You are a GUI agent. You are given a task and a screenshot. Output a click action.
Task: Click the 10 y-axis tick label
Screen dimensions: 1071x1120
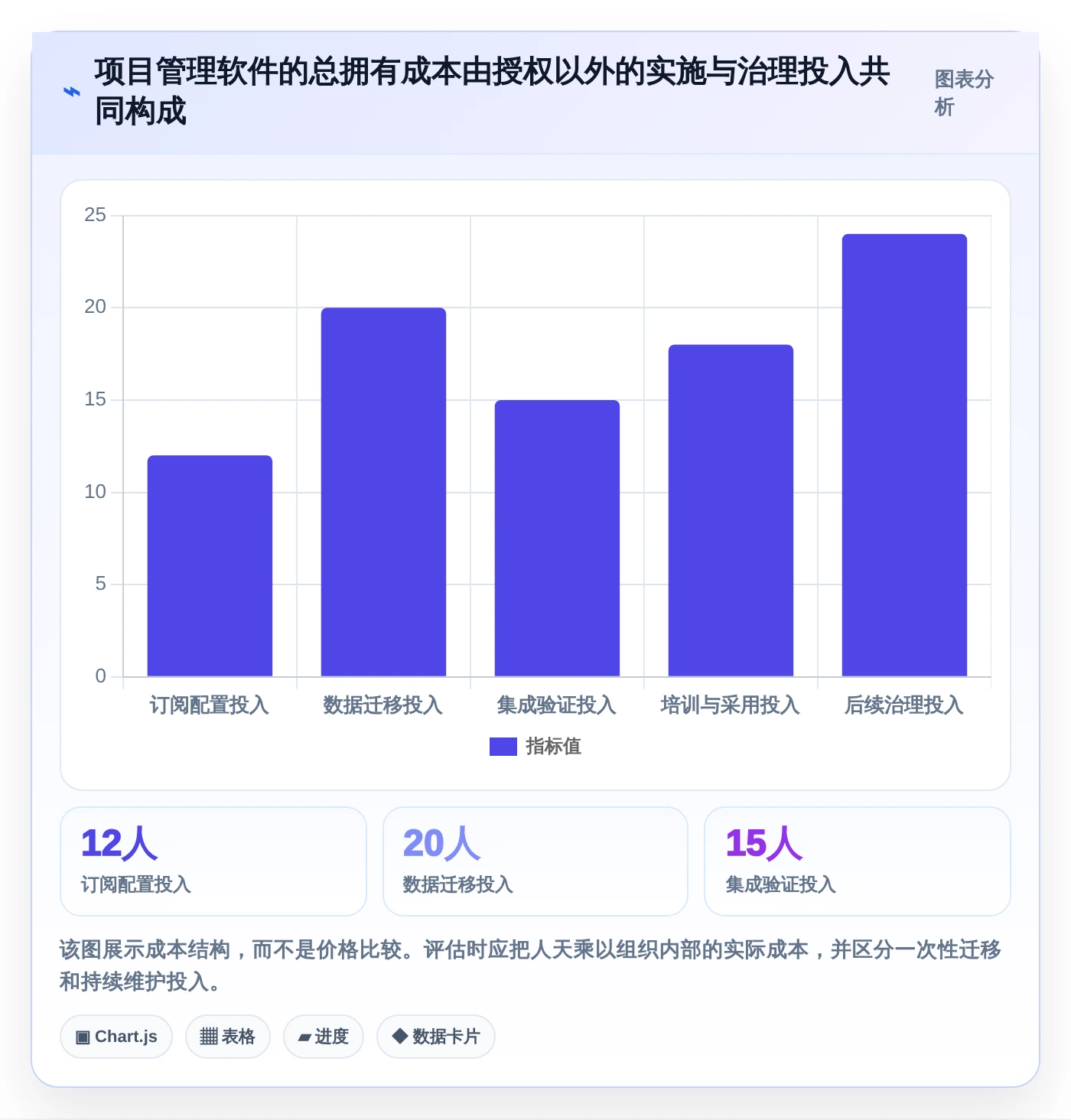pos(96,492)
